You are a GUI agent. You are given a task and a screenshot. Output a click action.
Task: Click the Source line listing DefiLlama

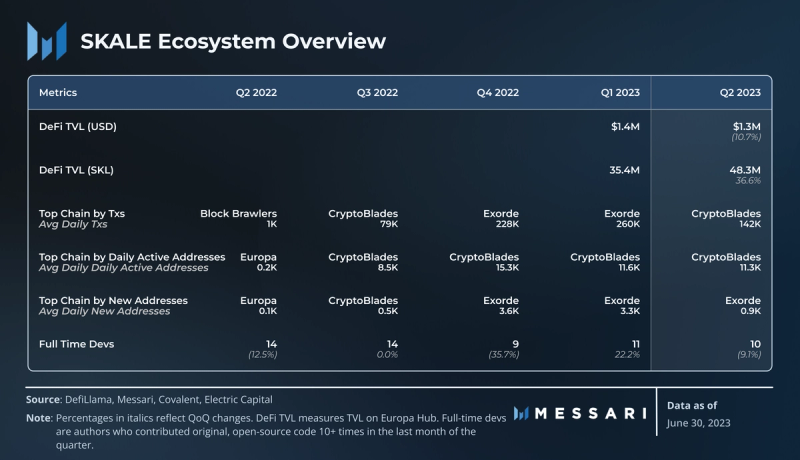click(x=149, y=399)
